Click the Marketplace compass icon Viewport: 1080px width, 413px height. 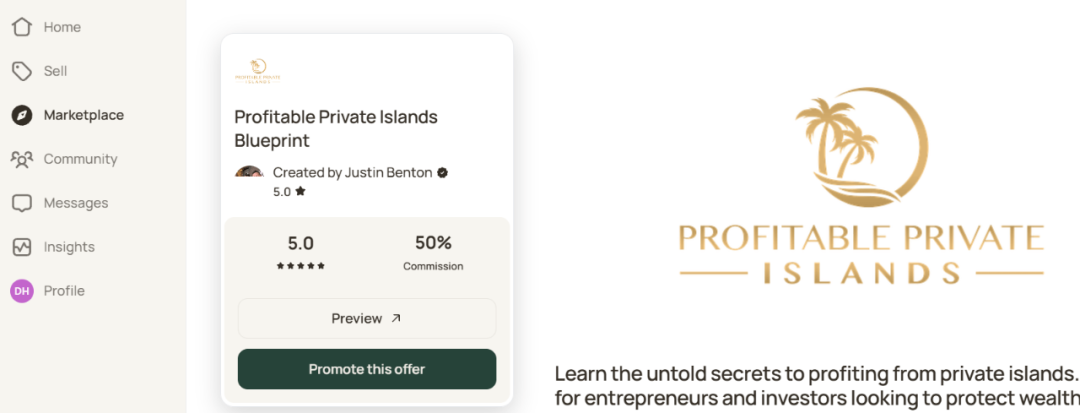[22, 115]
